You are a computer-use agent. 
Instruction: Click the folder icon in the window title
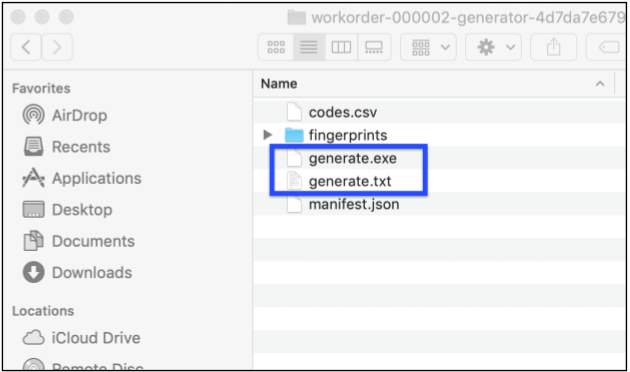pos(297,17)
